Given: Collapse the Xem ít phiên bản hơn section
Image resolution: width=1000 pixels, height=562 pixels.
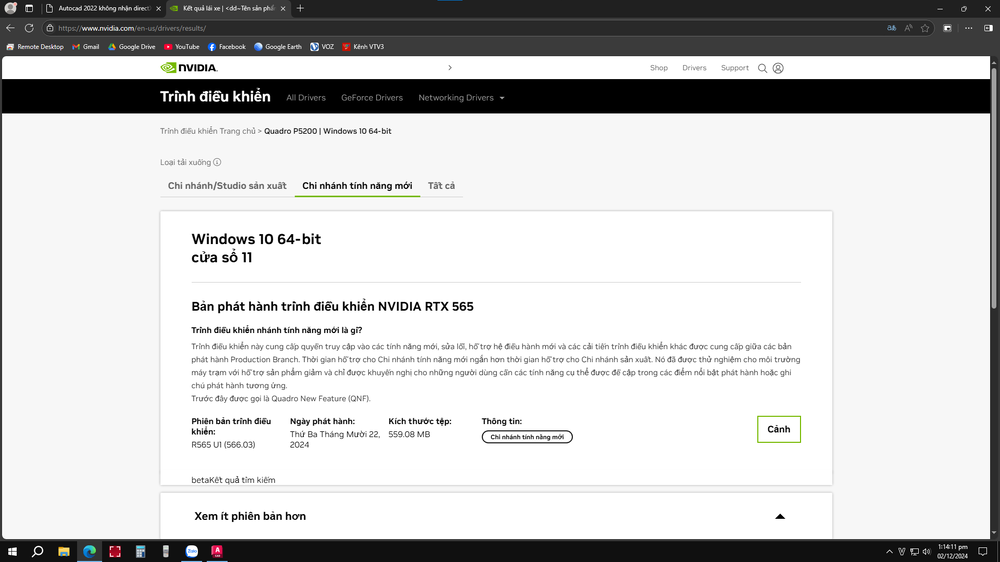Looking at the screenshot, I should [780, 516].
